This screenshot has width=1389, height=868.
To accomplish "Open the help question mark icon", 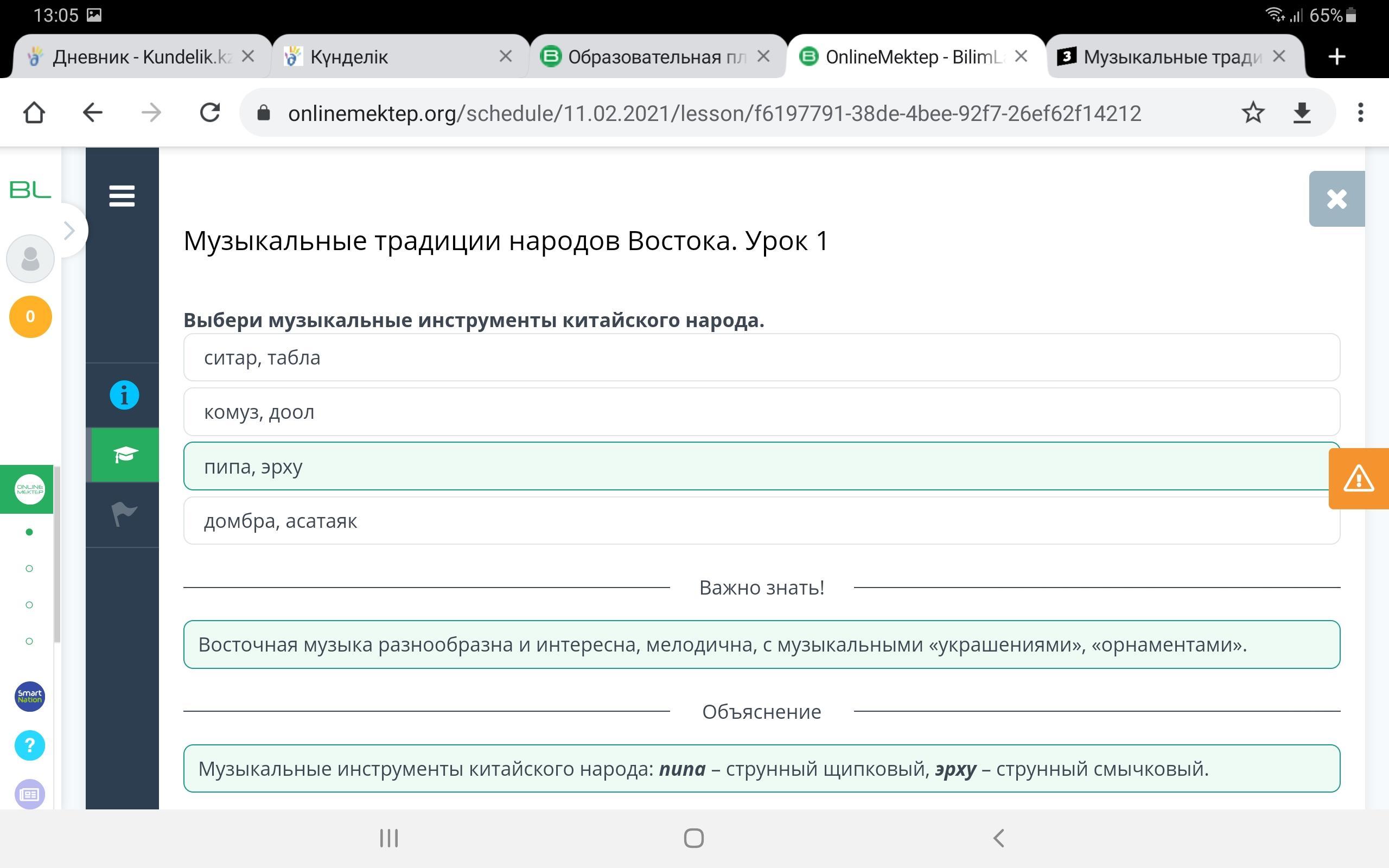I will coord(30,745).
